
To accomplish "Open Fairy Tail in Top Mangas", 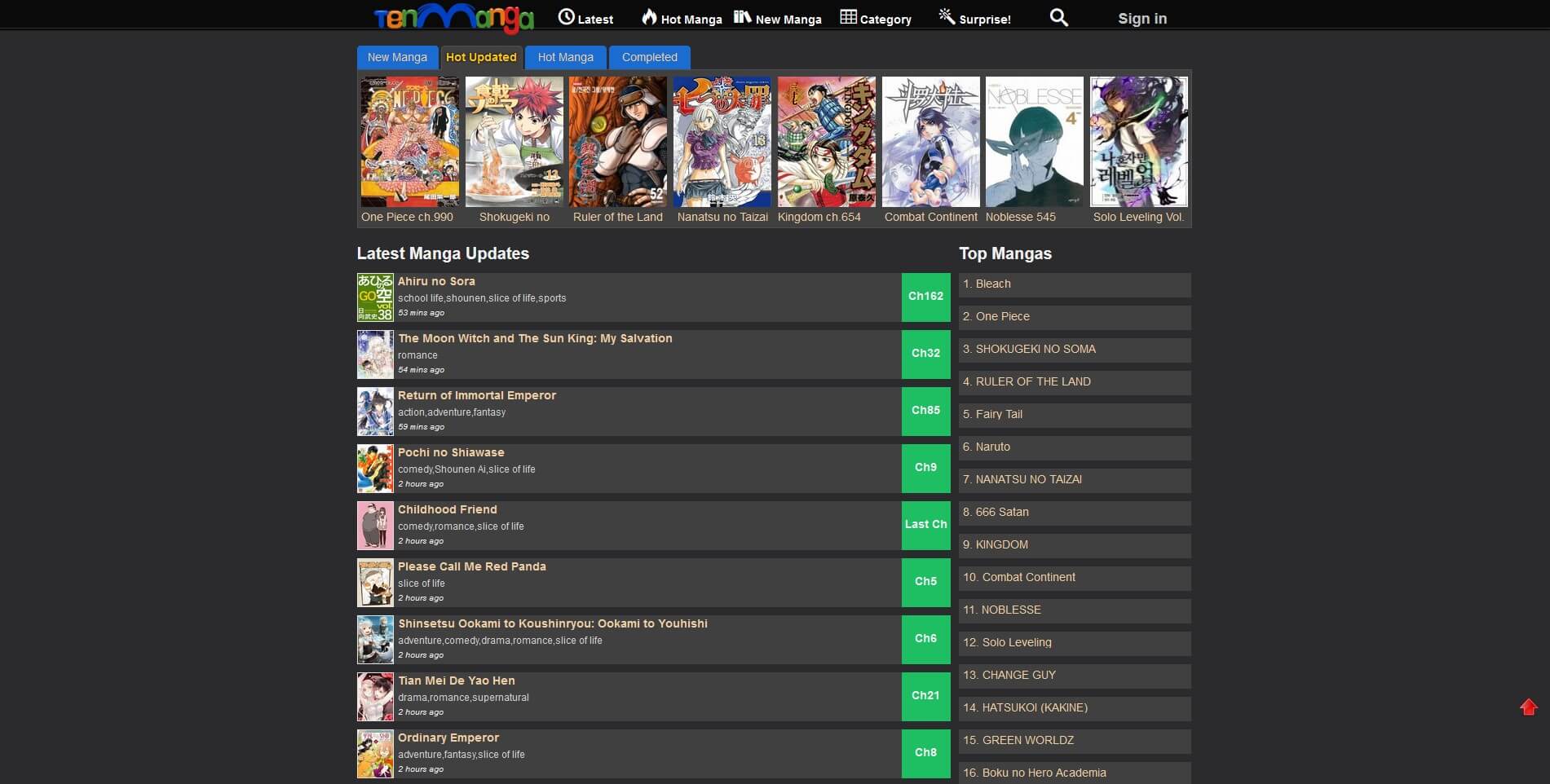I will click(x=1075, y=415).
